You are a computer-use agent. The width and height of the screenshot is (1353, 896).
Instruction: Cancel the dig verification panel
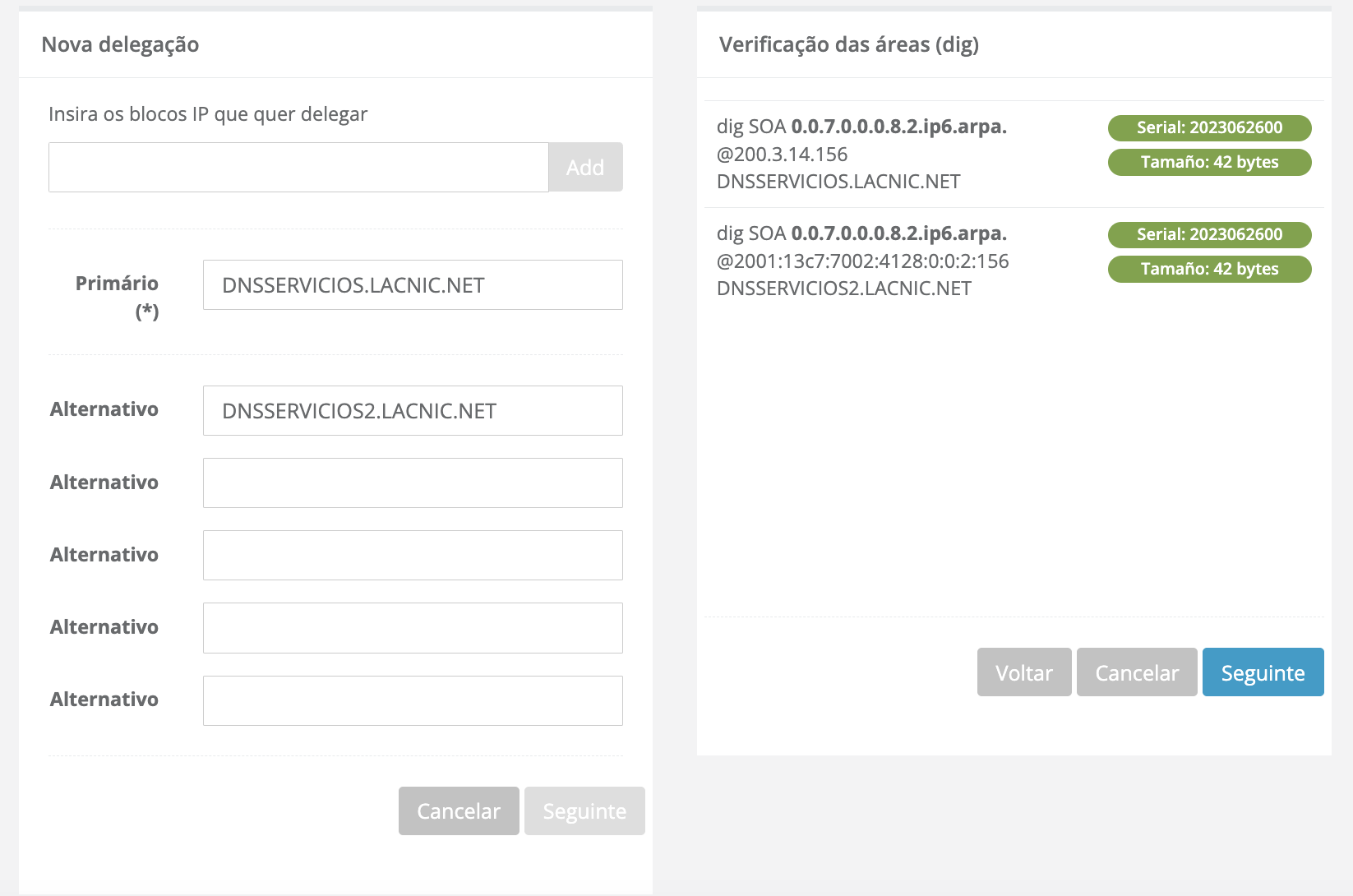[x=1137, y=672]
